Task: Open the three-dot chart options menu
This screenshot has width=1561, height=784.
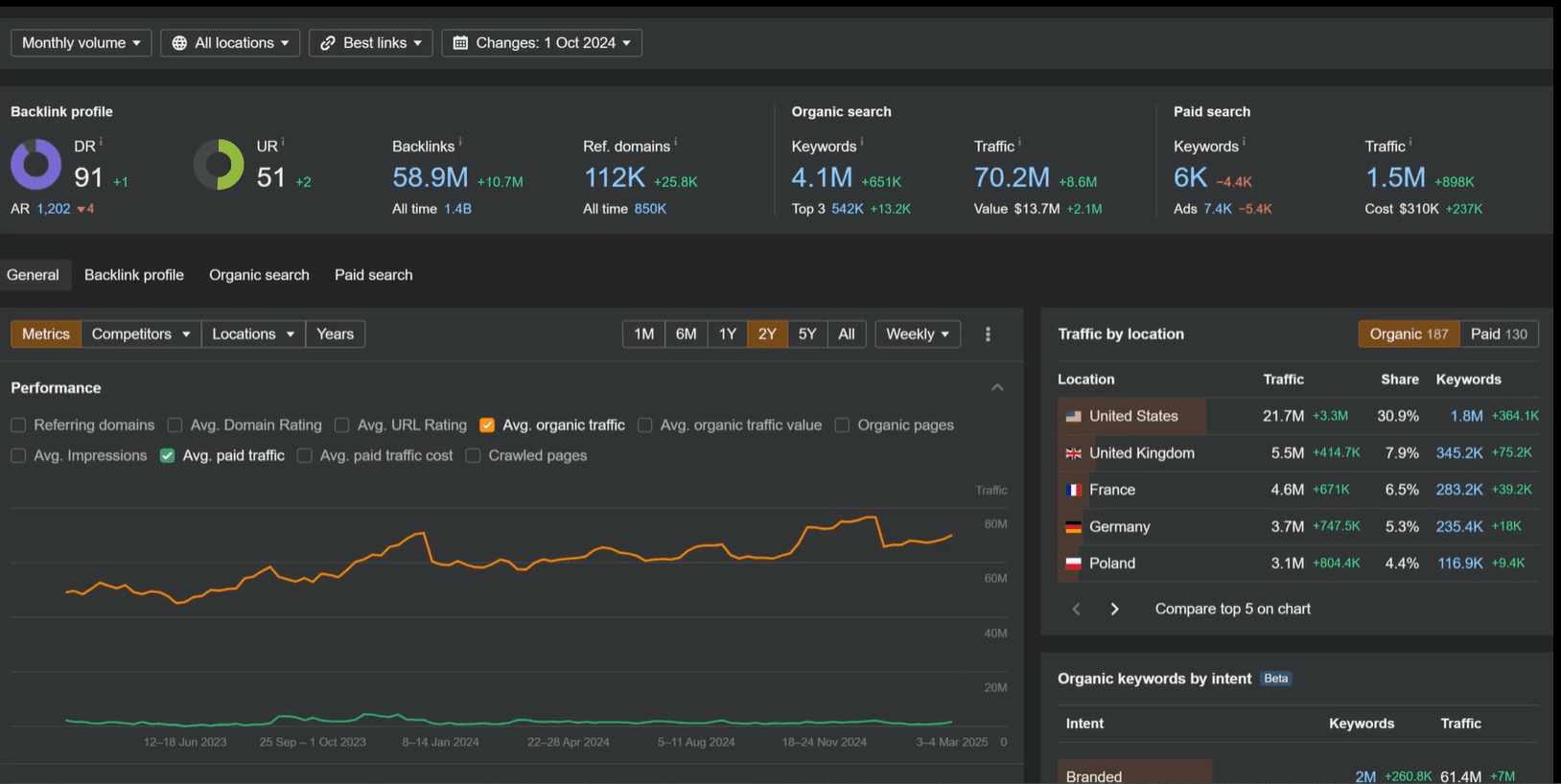Action: (988, 334)
